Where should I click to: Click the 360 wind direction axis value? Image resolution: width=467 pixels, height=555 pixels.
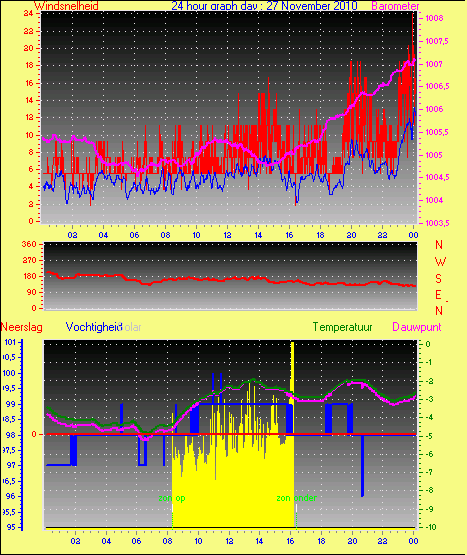(29, 244)
